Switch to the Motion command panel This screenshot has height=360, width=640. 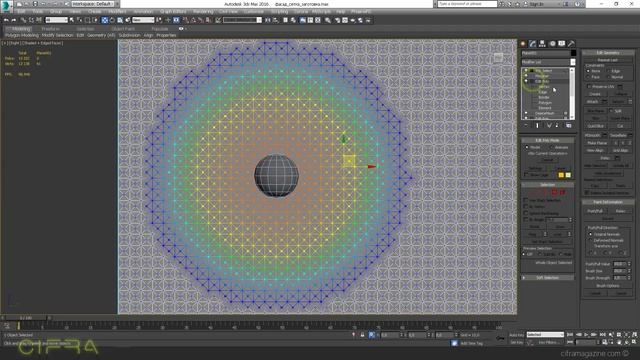point(552,43)
